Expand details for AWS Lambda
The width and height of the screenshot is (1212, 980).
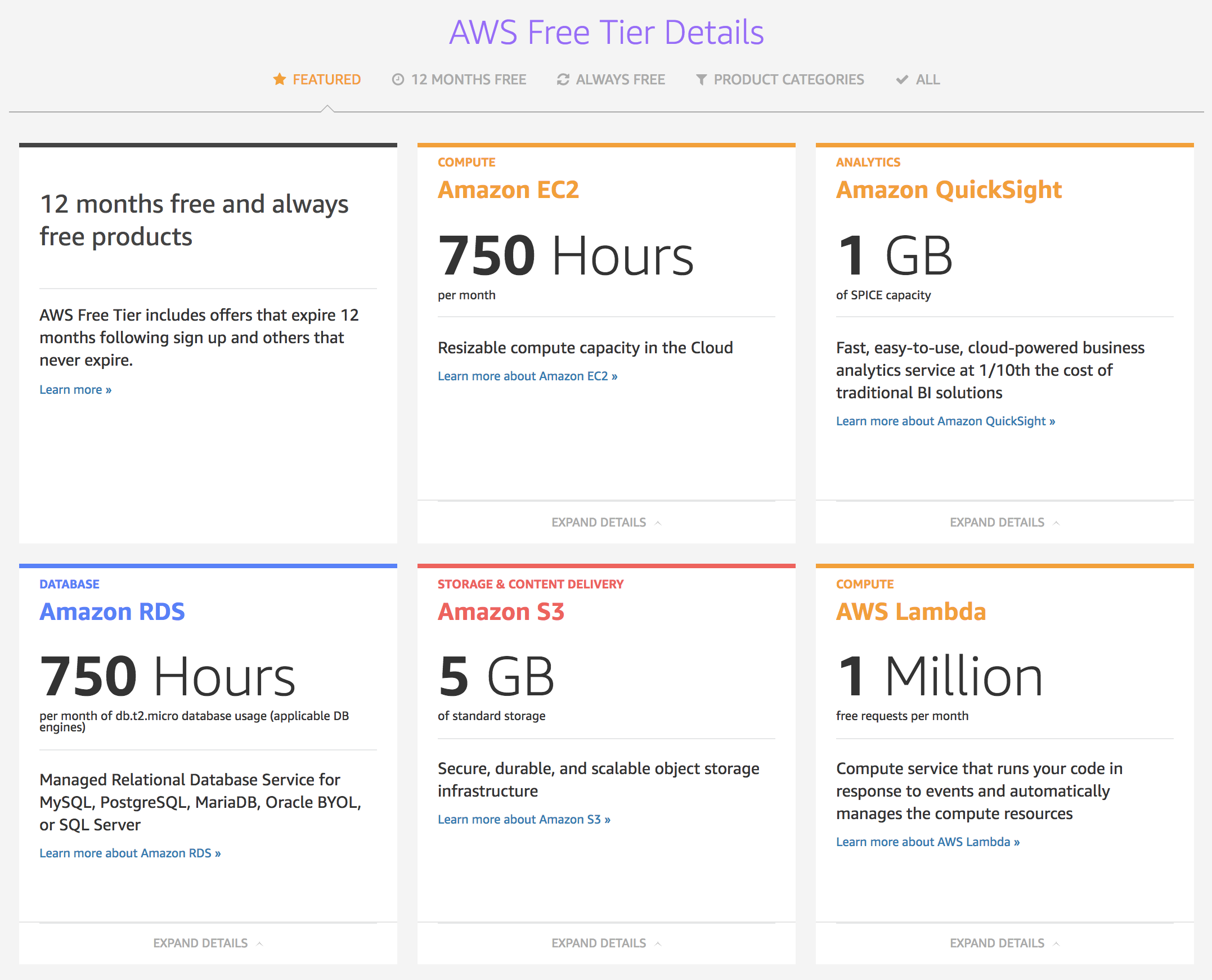point(1005,943)
